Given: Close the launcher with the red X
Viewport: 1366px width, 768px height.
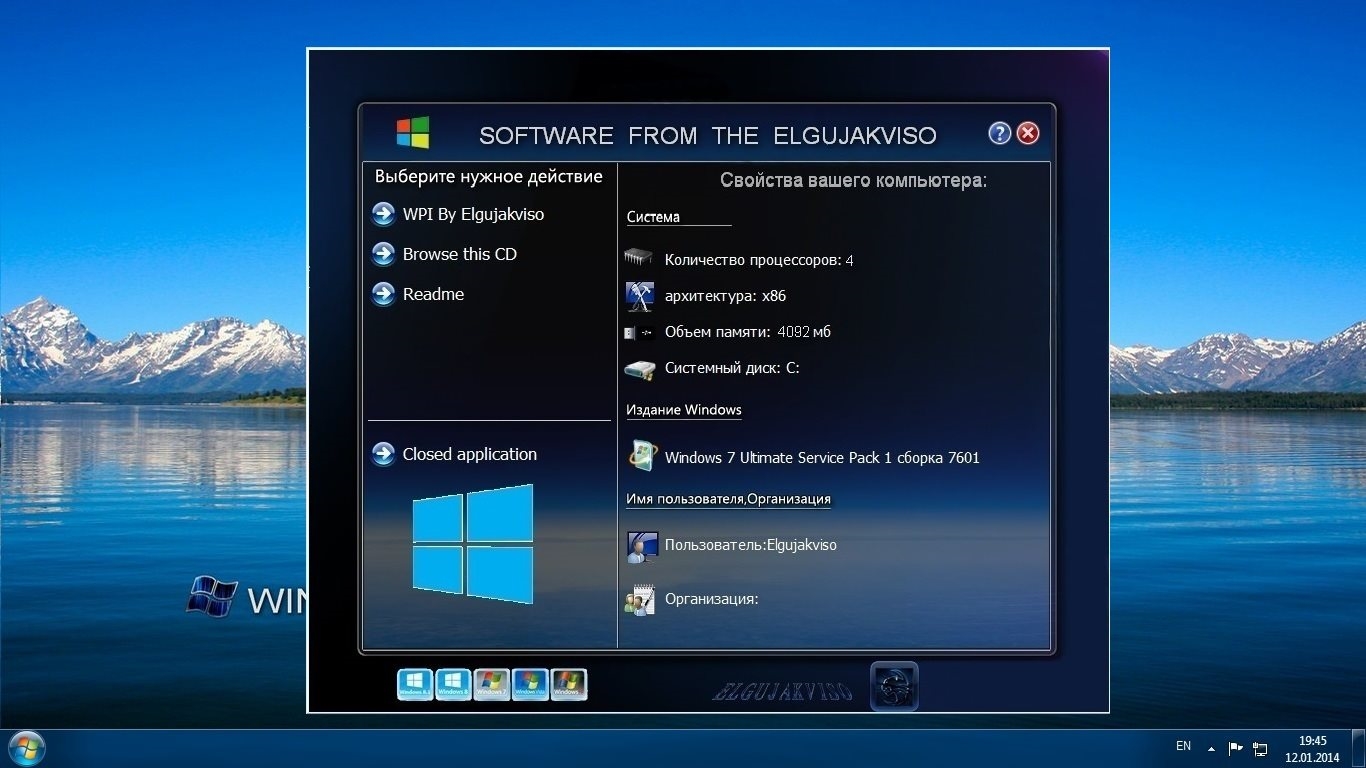Looking at the screenshot, I should pos(1028,133).
